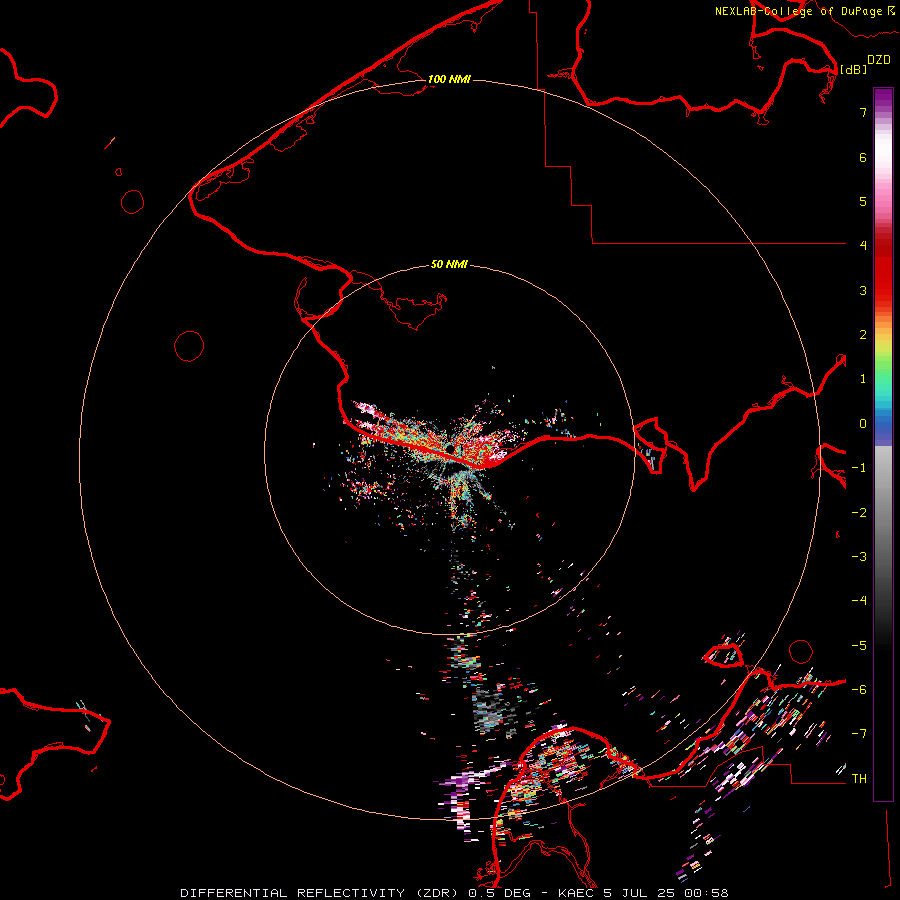The image size is (900, 900).
Task: Click the 100 NMI range ring label
Action: (449, 79)
